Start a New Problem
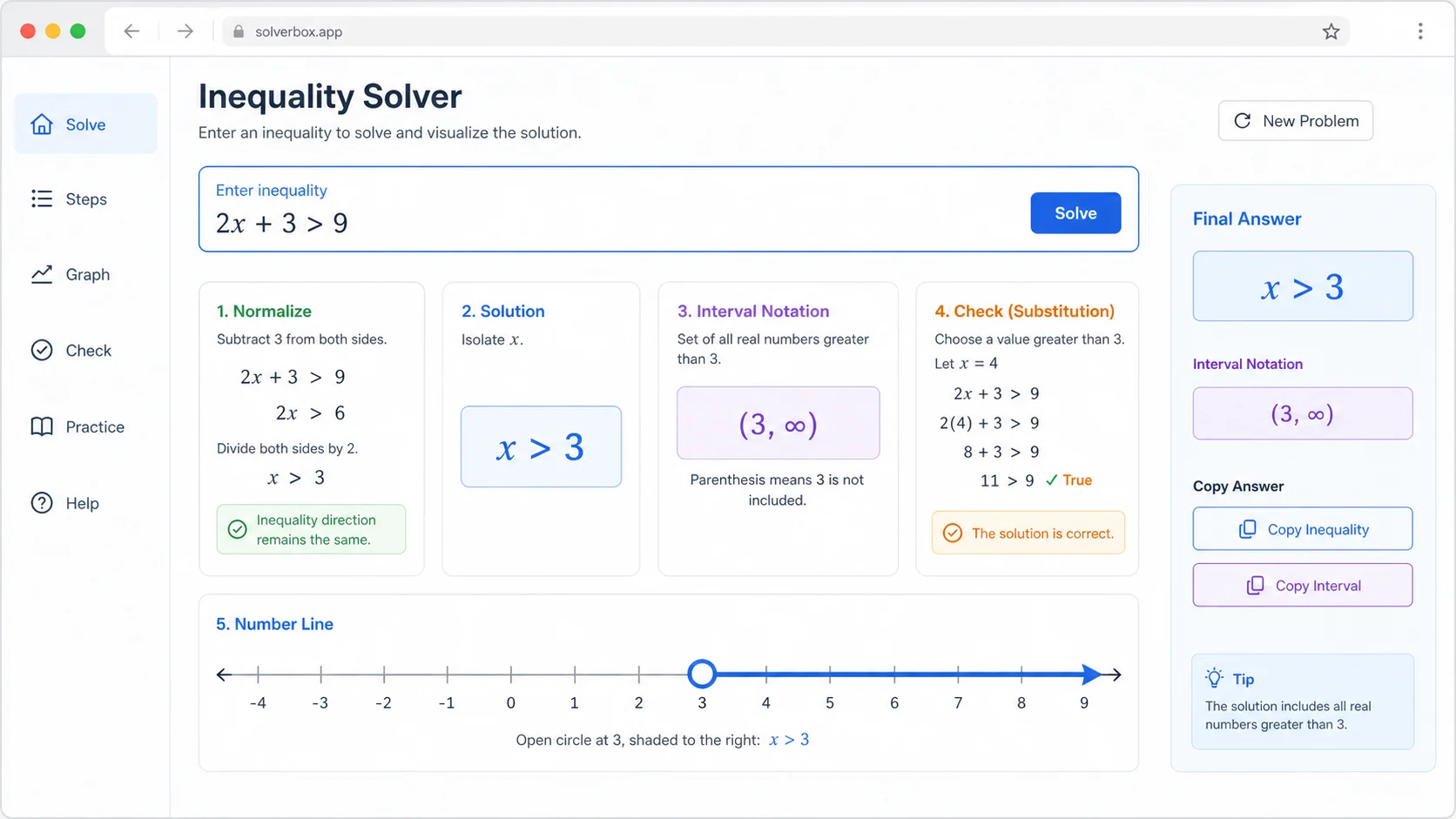This screenshot has width=1456, height=819. (1296, 121)
